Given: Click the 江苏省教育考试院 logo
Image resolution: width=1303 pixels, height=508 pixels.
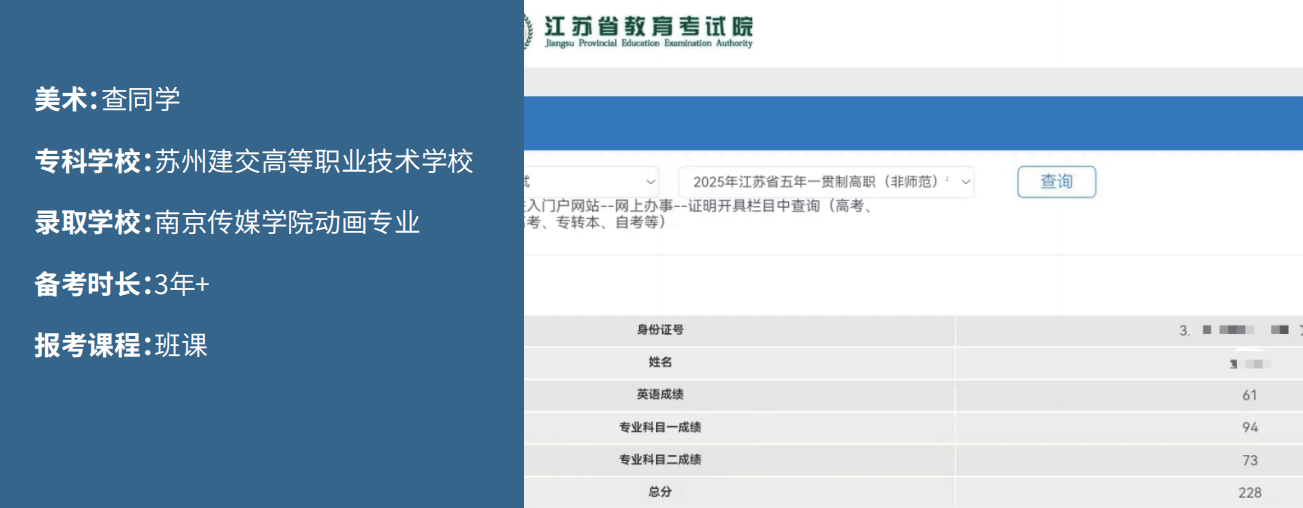Looking at the screenshot, I should (x=638, y=31).
